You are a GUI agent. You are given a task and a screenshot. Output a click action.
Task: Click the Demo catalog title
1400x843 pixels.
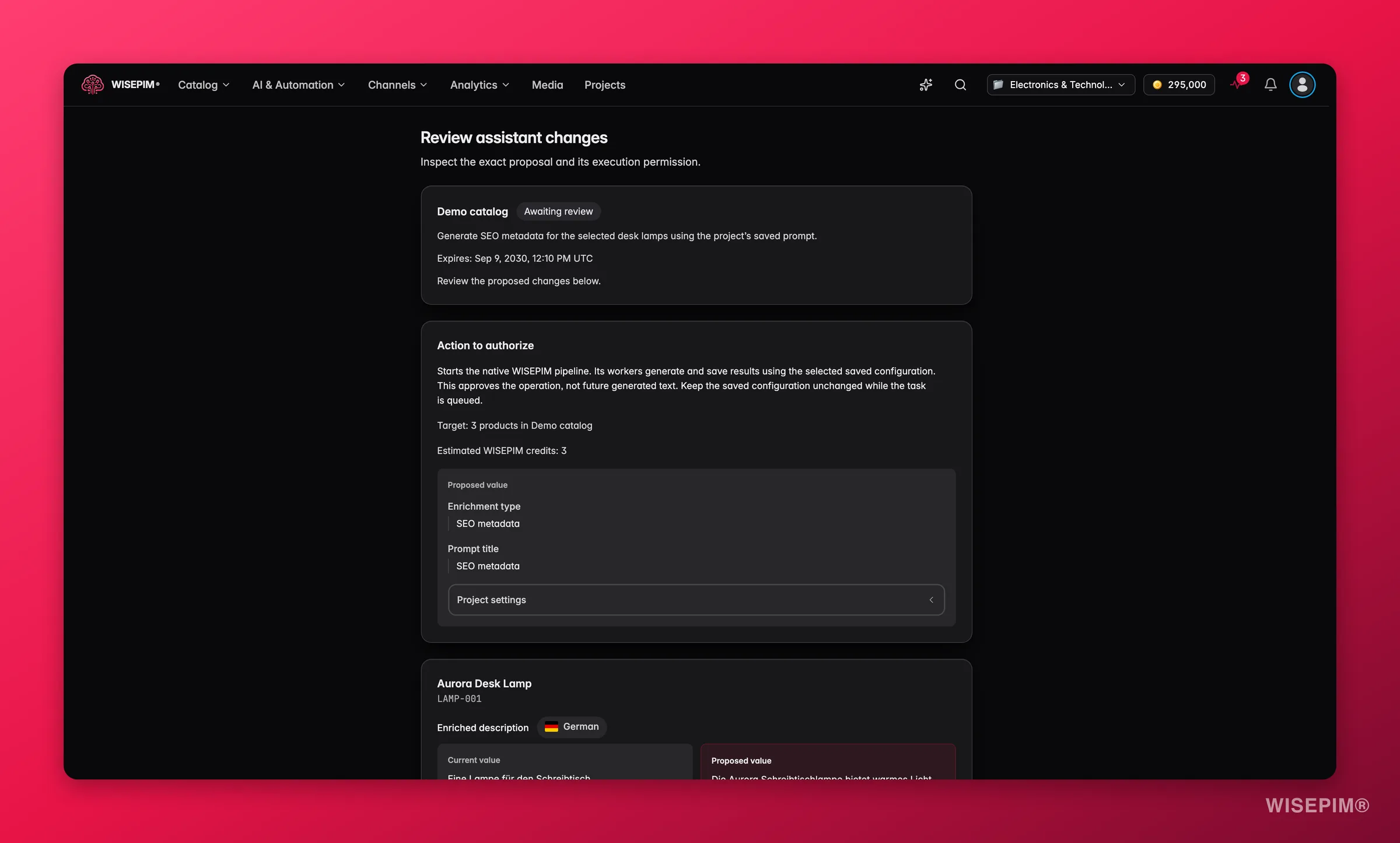[473, 211]
